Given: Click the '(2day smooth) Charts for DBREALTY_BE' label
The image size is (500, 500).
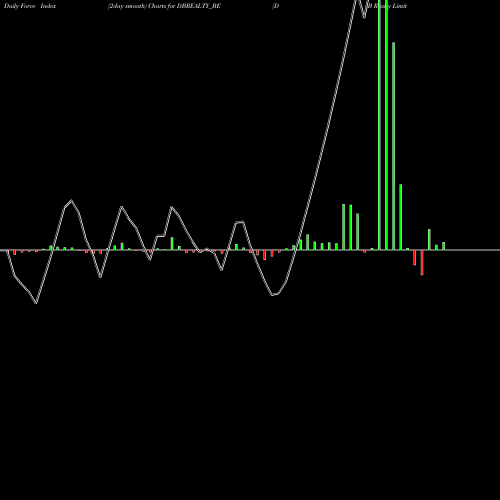Looking at the screenshot, I should (164, 6).
